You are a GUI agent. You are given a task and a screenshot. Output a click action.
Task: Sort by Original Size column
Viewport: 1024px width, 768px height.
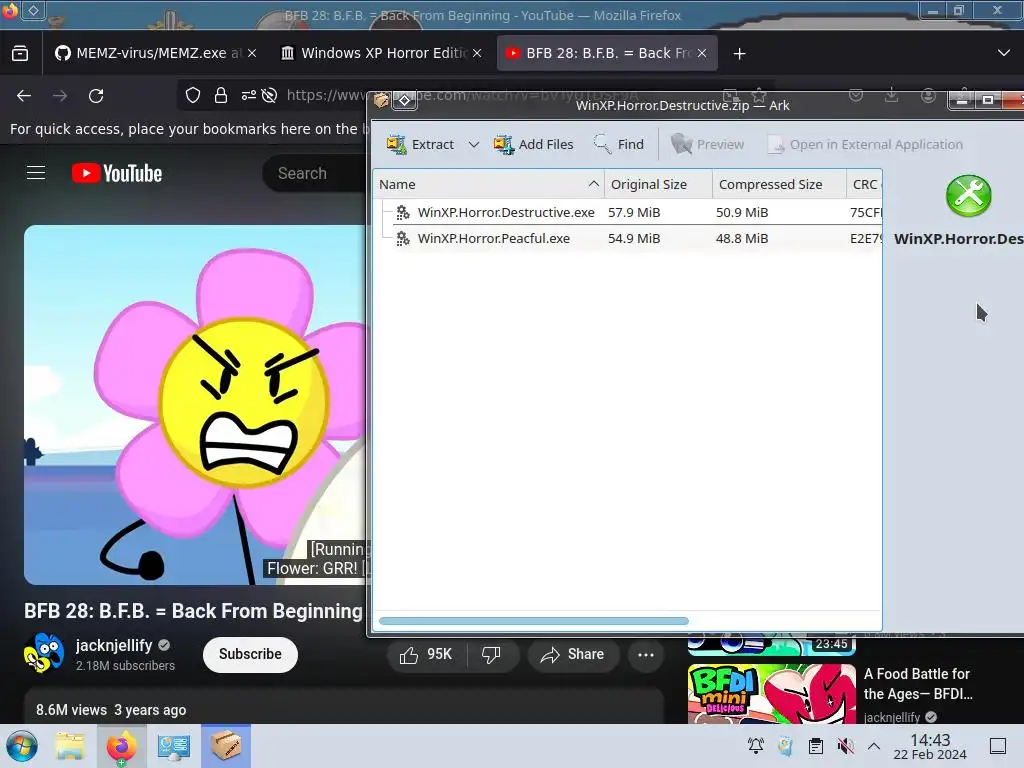pos(658,184)
